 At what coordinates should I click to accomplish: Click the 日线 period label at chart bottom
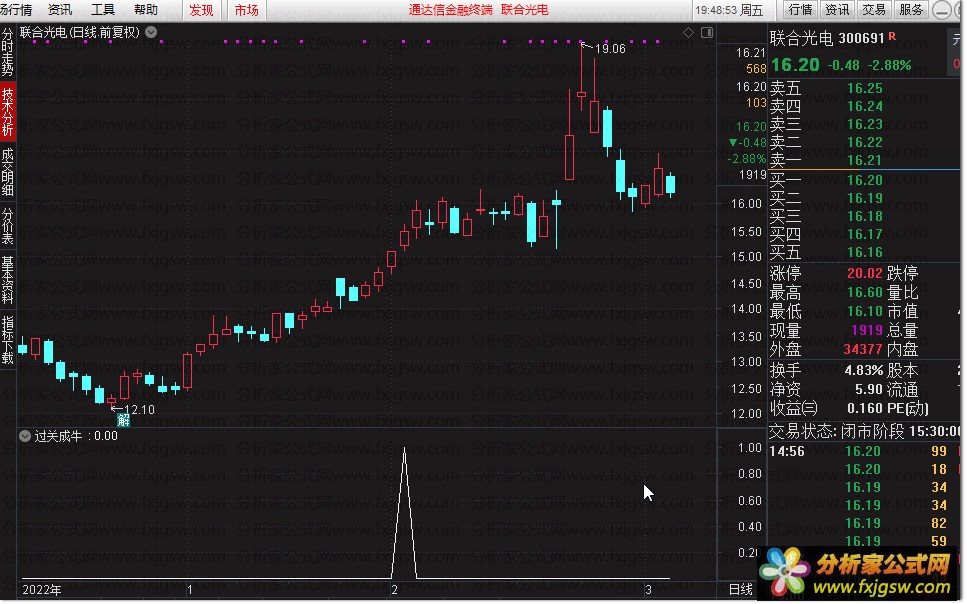coord(741,590)
